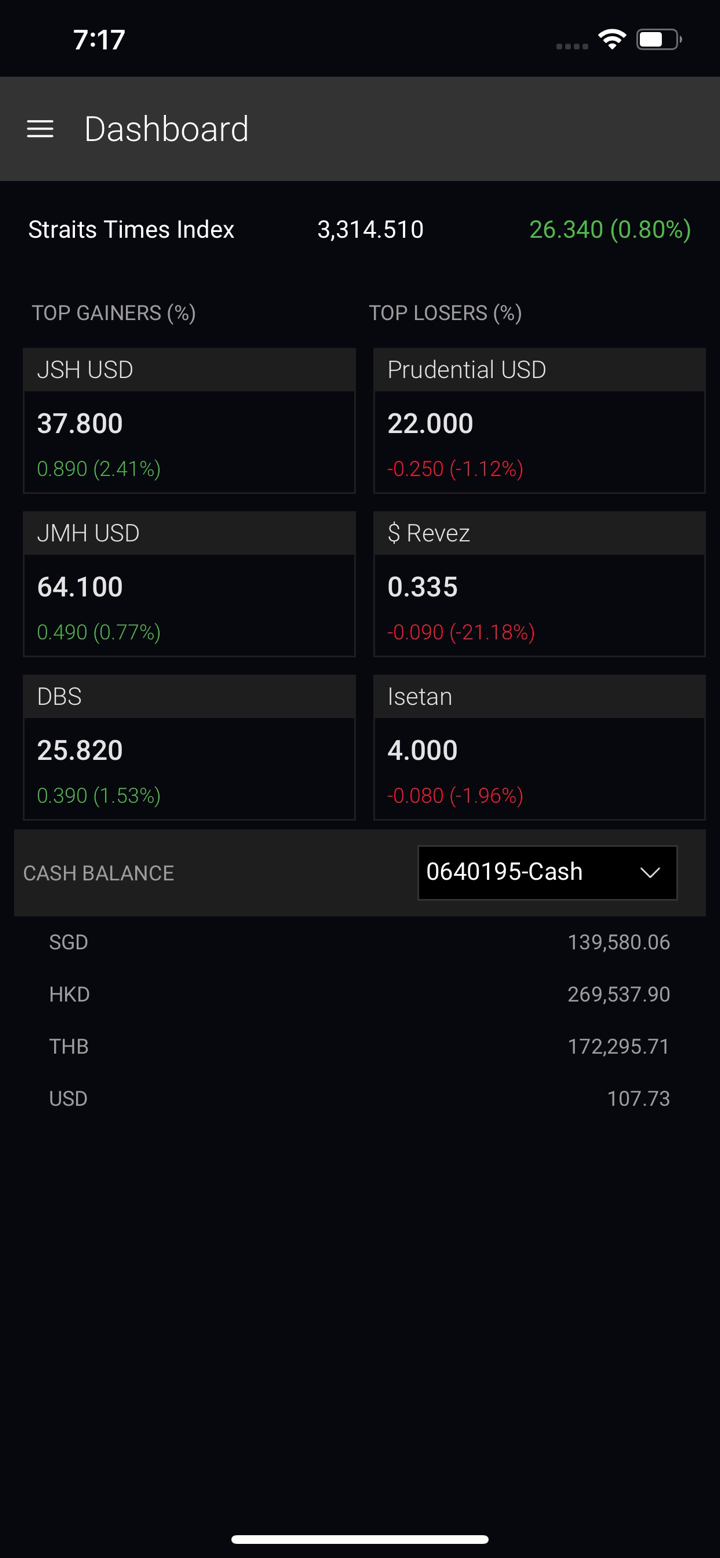
Task: Tap the Straits Times Index name
Action: tap(131, 229)
